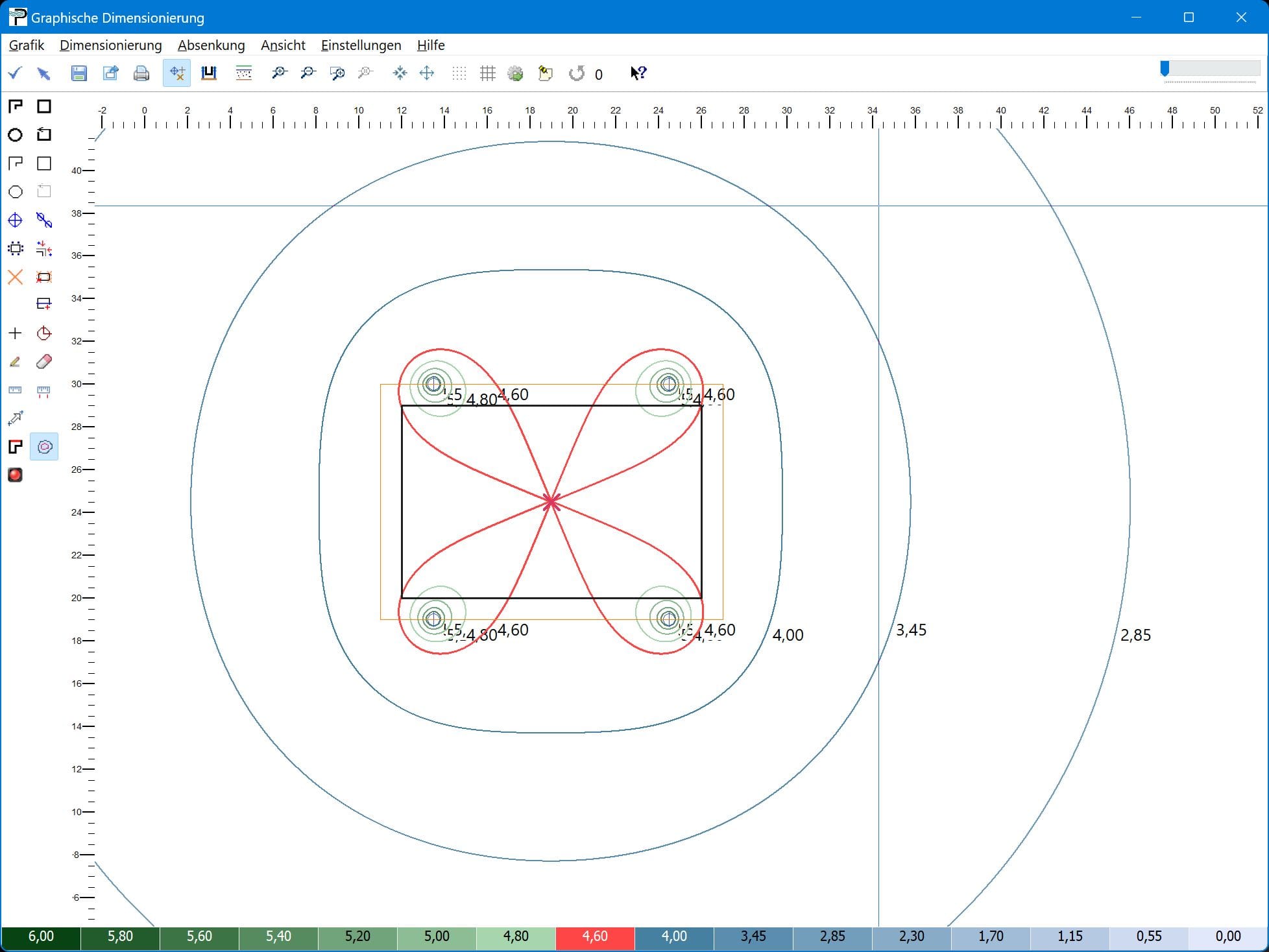
Task: Toggle the dotted grid points icon
Action: 459,73
